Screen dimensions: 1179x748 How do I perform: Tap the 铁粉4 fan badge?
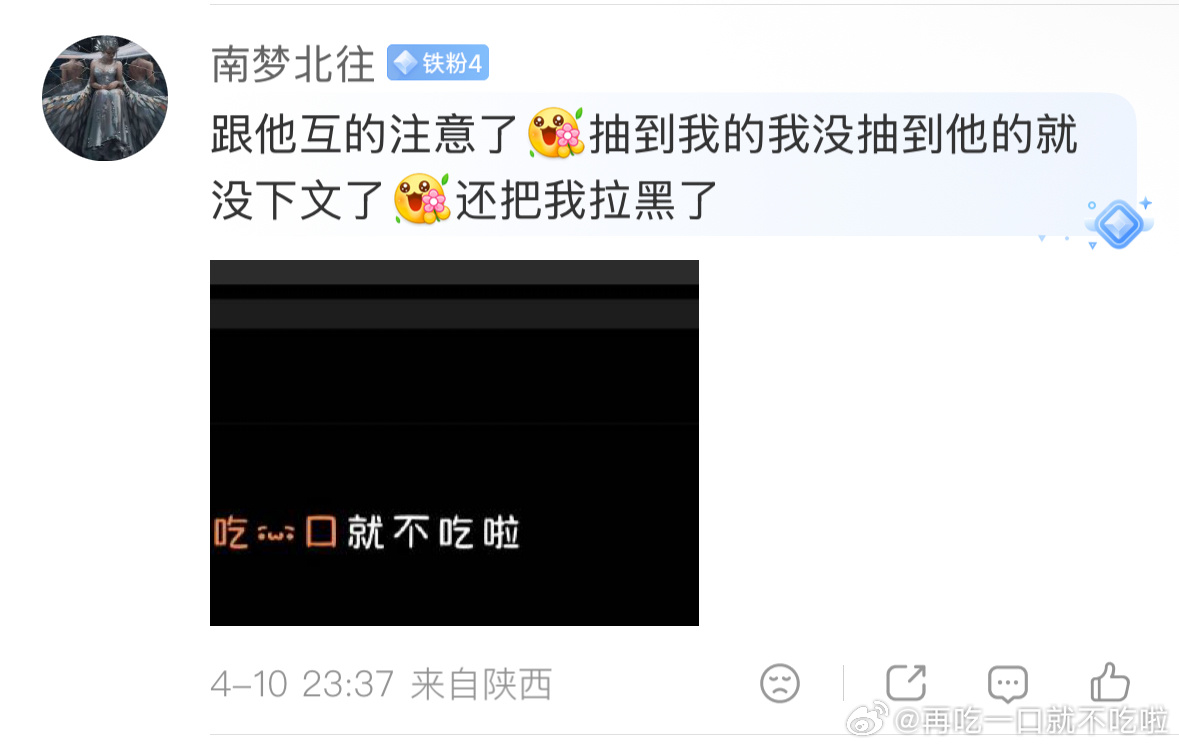click(438, 63)
